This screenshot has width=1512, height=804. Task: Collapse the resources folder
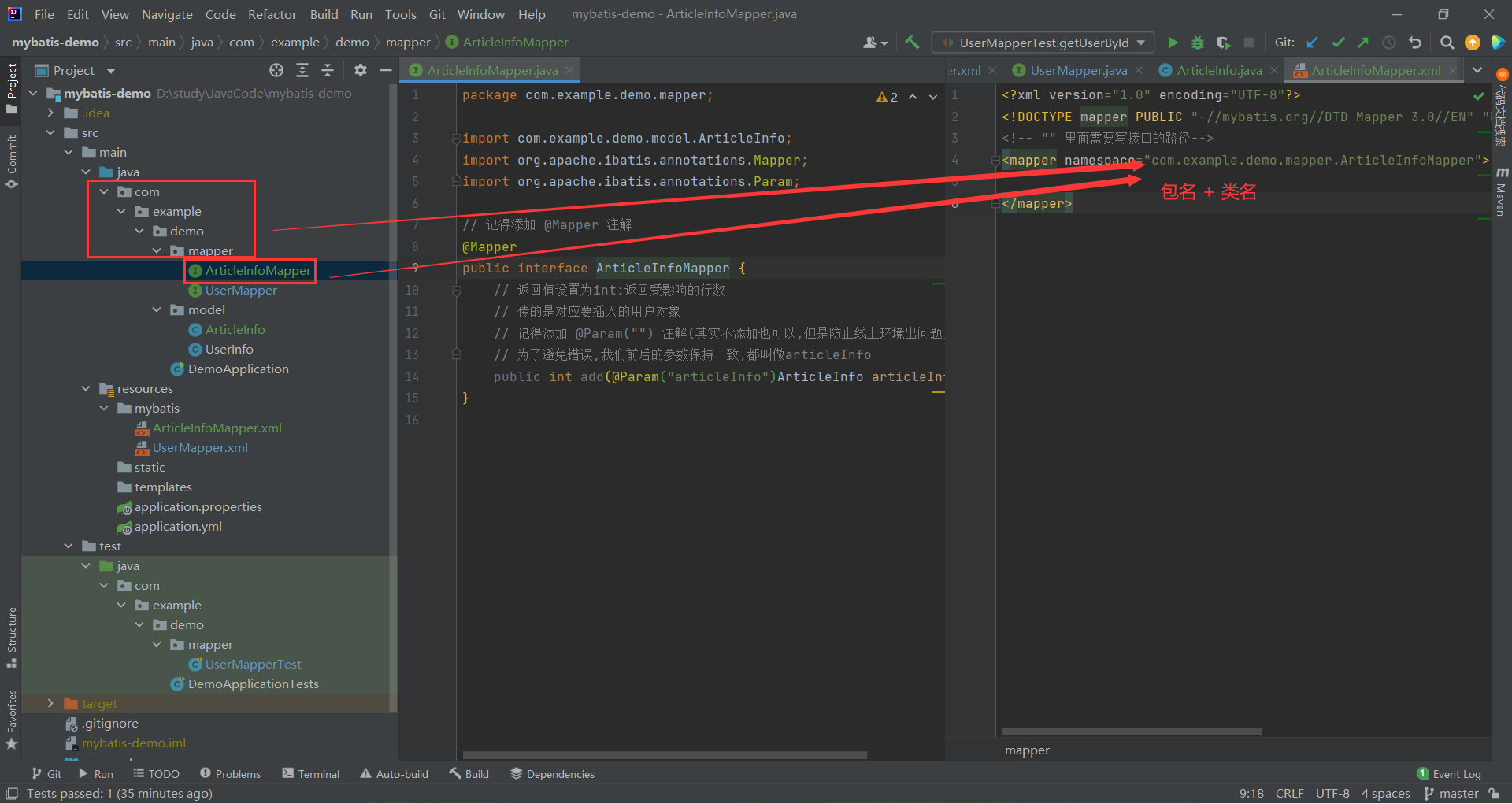[x=86, y=388]
